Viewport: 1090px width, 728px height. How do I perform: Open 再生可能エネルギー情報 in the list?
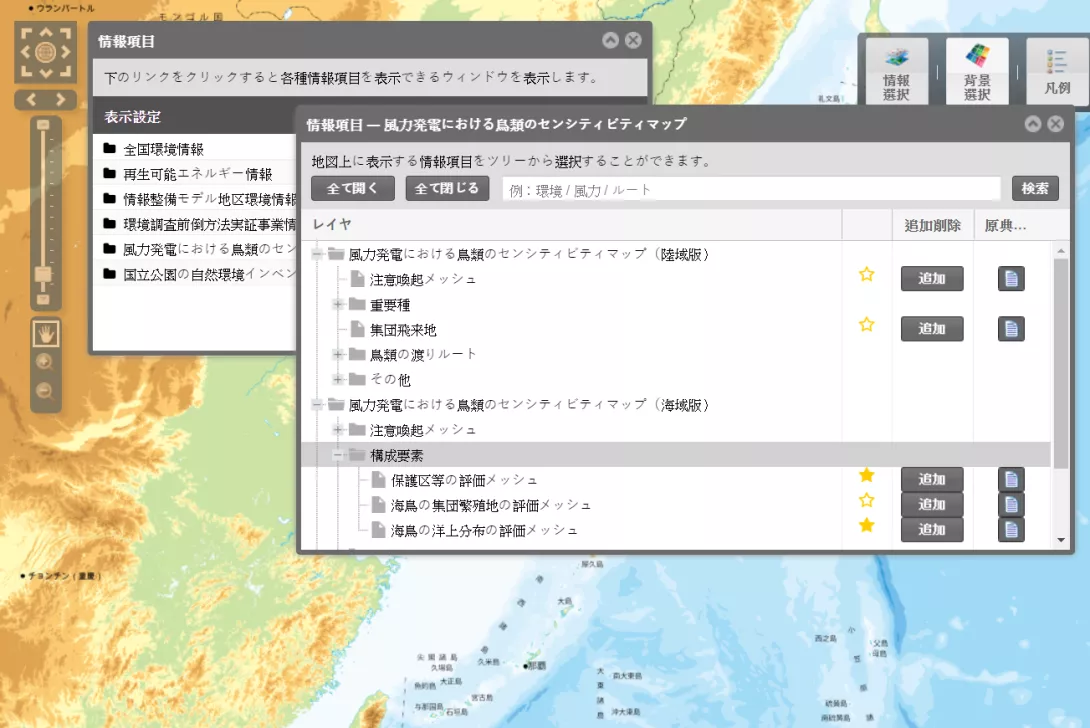pos(197,174)
